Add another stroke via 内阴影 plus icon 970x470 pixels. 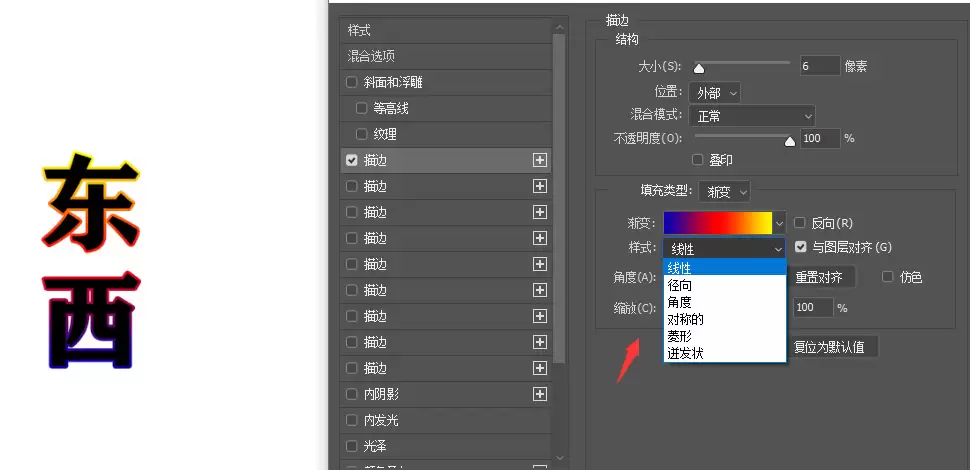(x=540, y=394)
